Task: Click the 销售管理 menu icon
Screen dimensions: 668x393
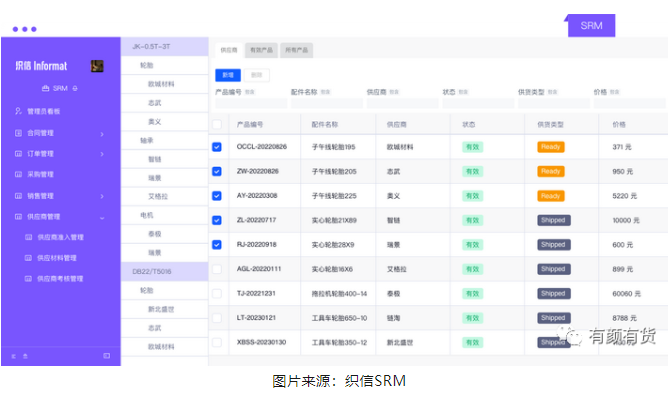Action: 18,196
